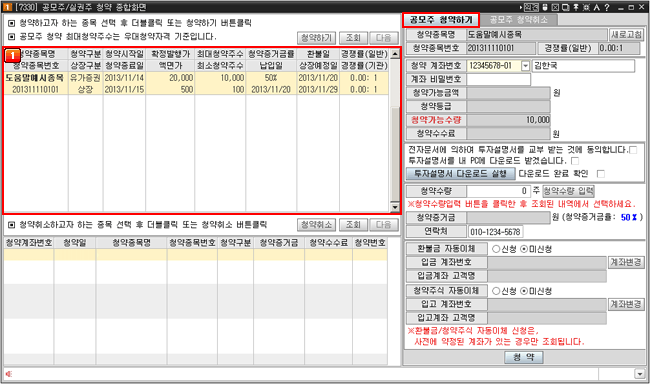
Task: Click the crosshair target icon in title bar
Action: (586, 7)
